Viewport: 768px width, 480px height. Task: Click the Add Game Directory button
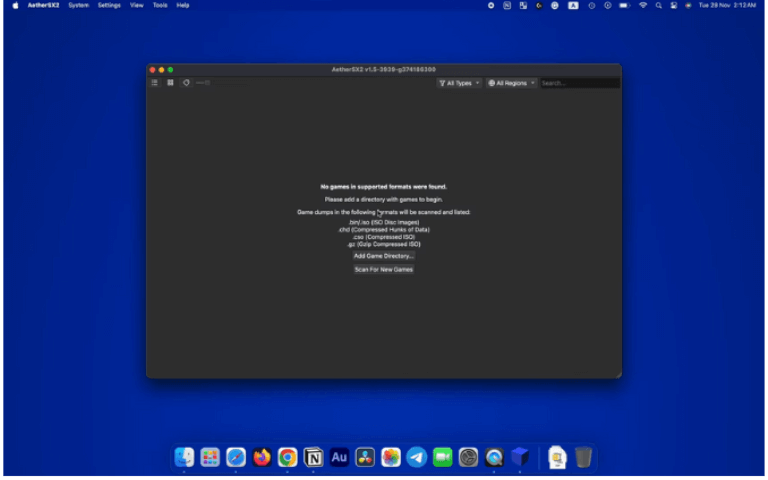pos(384,256)
